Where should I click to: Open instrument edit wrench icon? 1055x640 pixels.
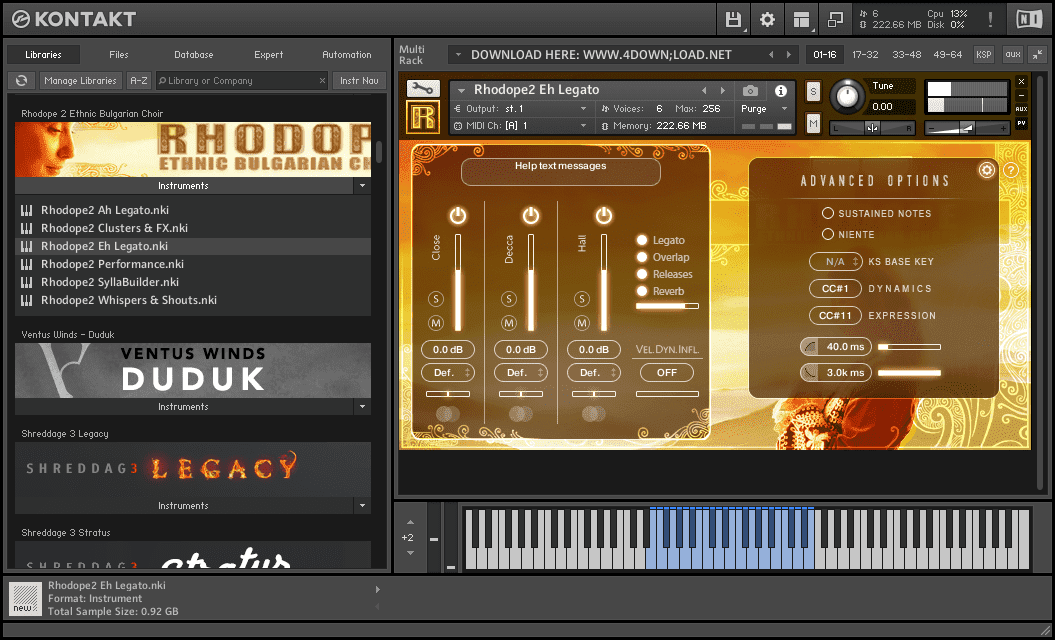423,89
